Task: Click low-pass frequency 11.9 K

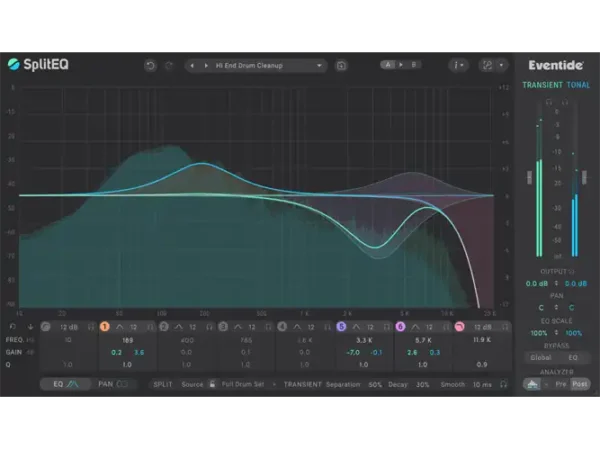Action: coord(482,340)
